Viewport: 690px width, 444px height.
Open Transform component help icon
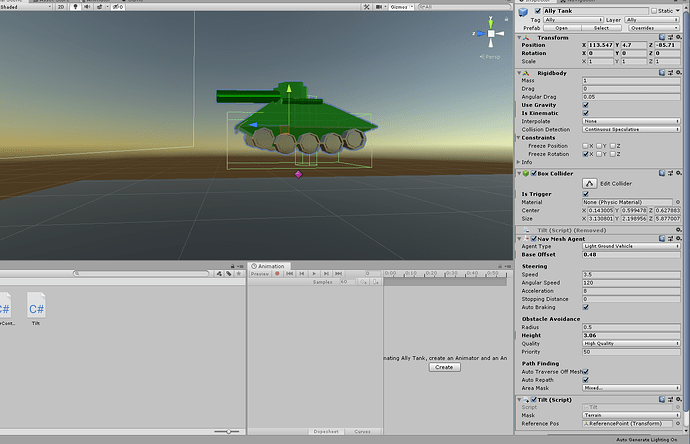click(662, 38)
